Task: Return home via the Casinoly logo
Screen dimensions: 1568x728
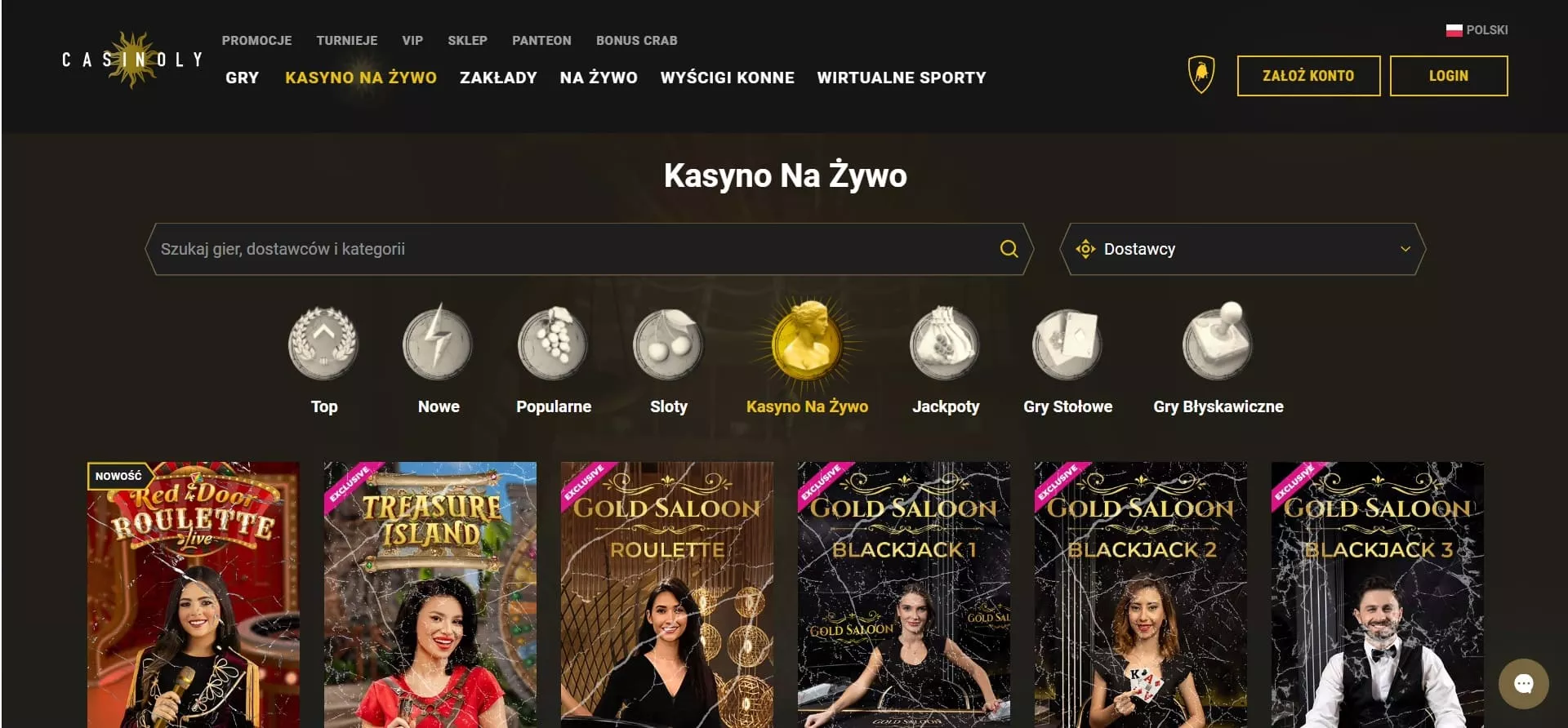Action: coord(132,60)
